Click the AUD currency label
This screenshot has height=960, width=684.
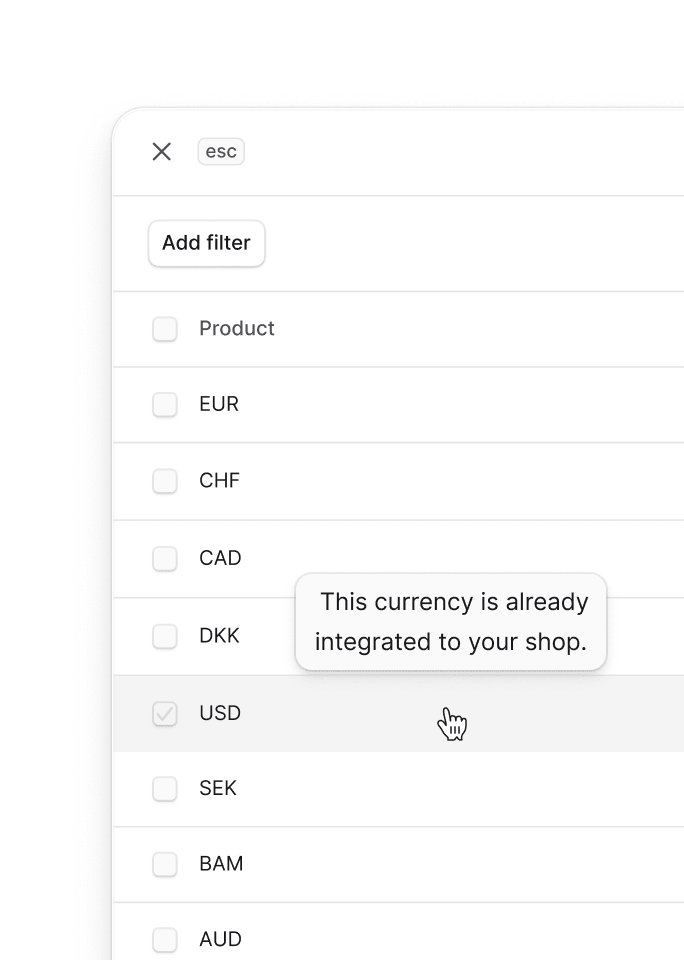pyautogui.click(x=220, y=939)
